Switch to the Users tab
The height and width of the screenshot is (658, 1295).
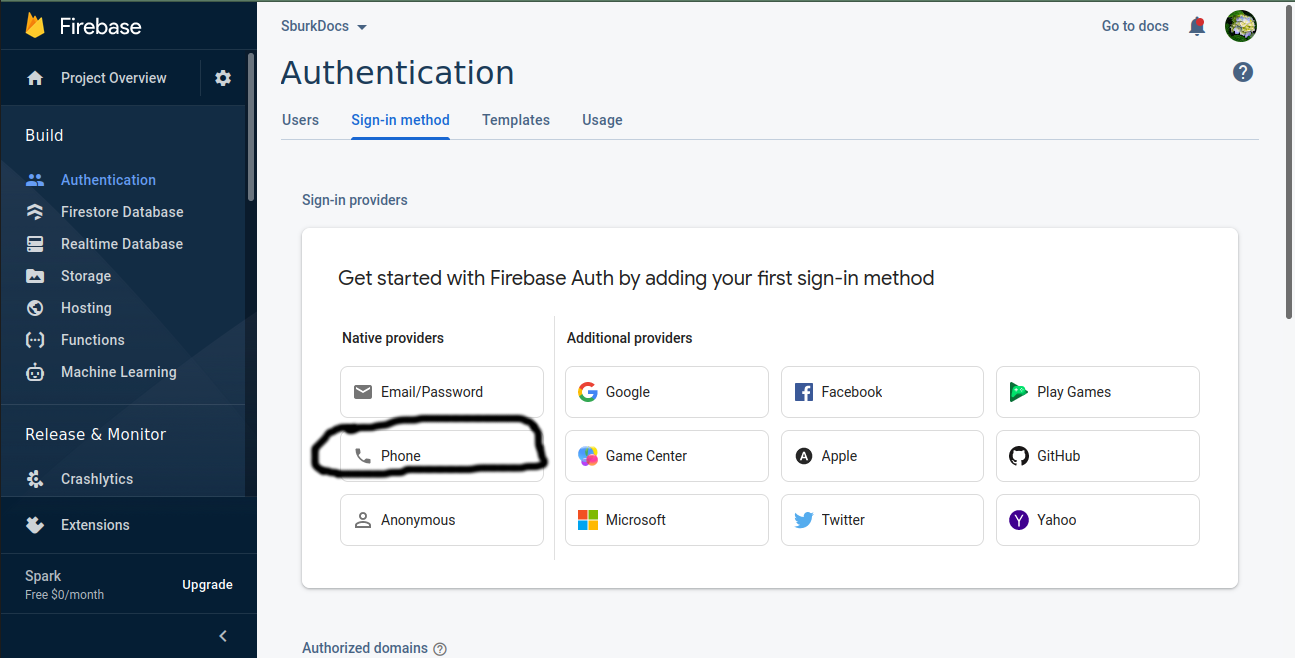pyautogui.click(x=300, y=120)
